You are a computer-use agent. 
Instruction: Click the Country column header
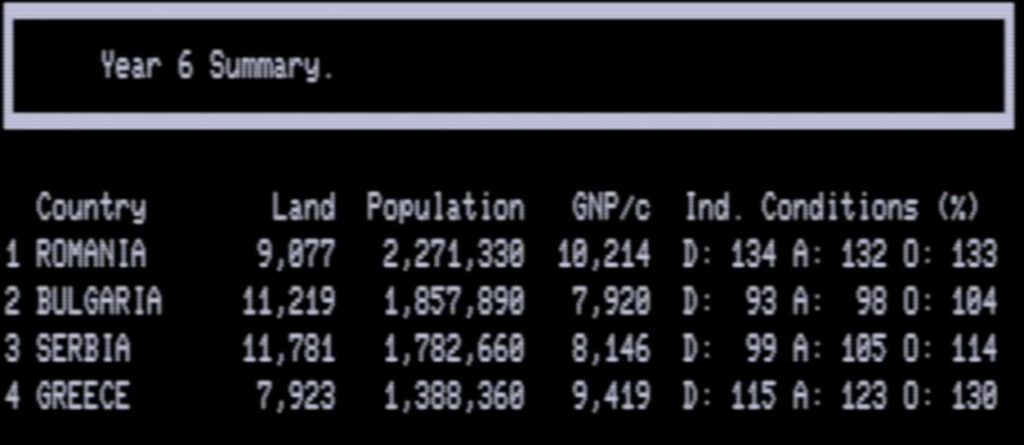click(x=91, y=208)
